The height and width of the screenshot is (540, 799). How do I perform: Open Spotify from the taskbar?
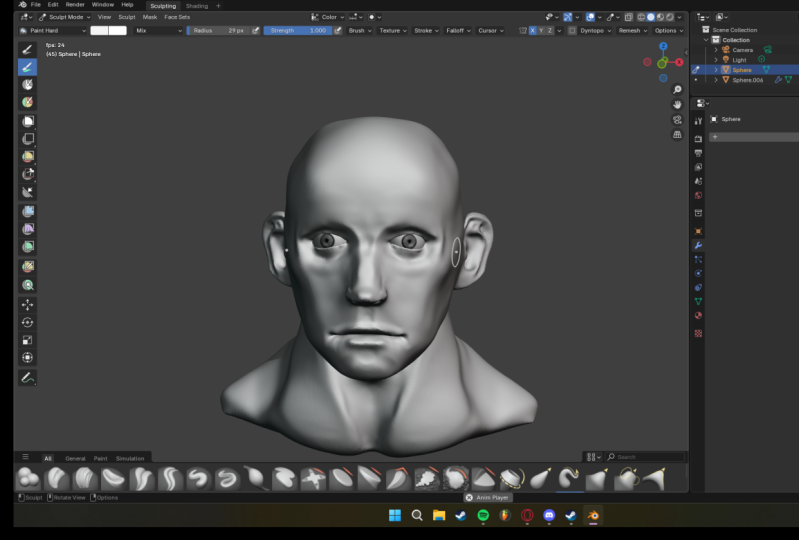483,516
